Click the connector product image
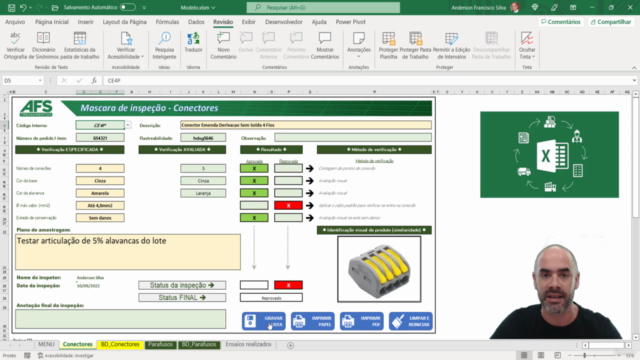640x360 pixels. coord(379,269)
